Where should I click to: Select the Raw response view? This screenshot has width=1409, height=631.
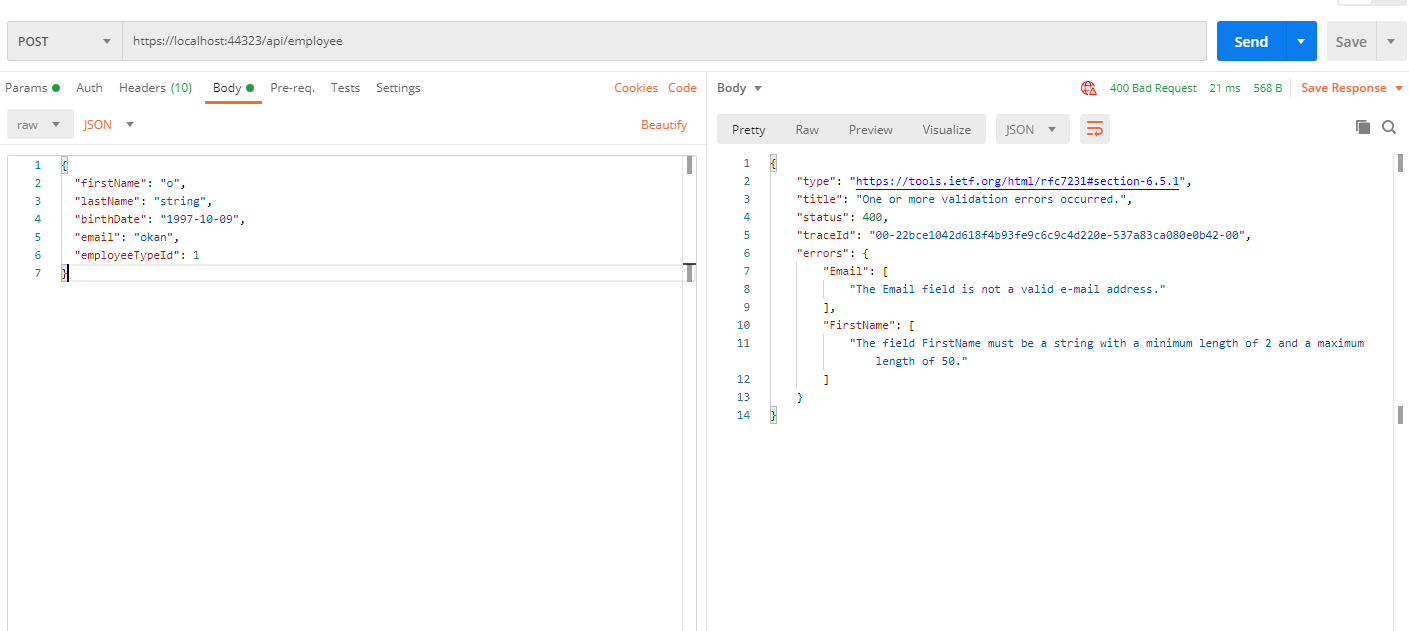coord(807,130)
